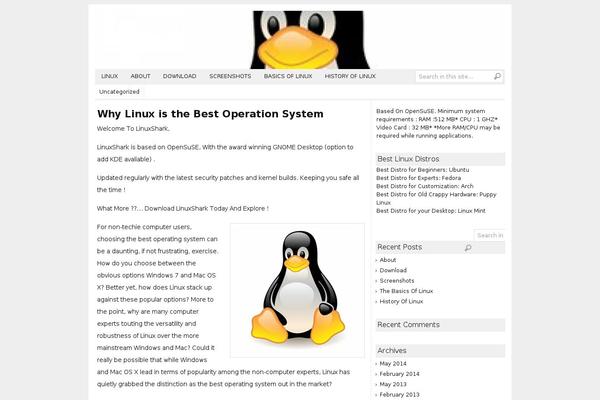Click 'Best Distro for Beginners: Ubuntu' text

point(422,170)
